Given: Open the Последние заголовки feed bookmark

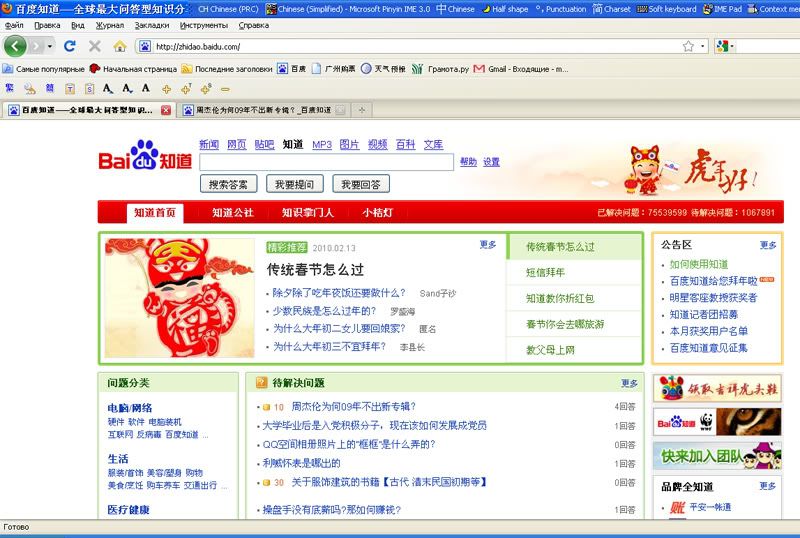Looking at the screenshot, I should 227,68.
